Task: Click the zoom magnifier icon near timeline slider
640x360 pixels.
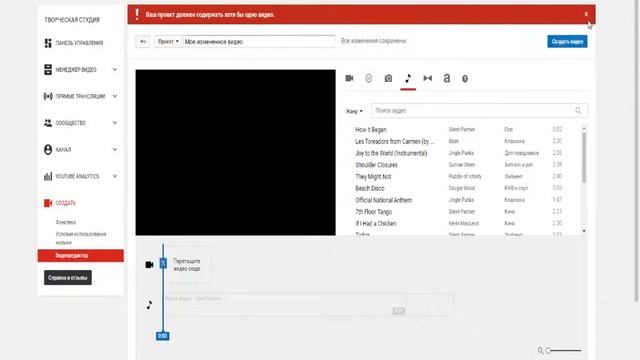Action: point(540,350)
